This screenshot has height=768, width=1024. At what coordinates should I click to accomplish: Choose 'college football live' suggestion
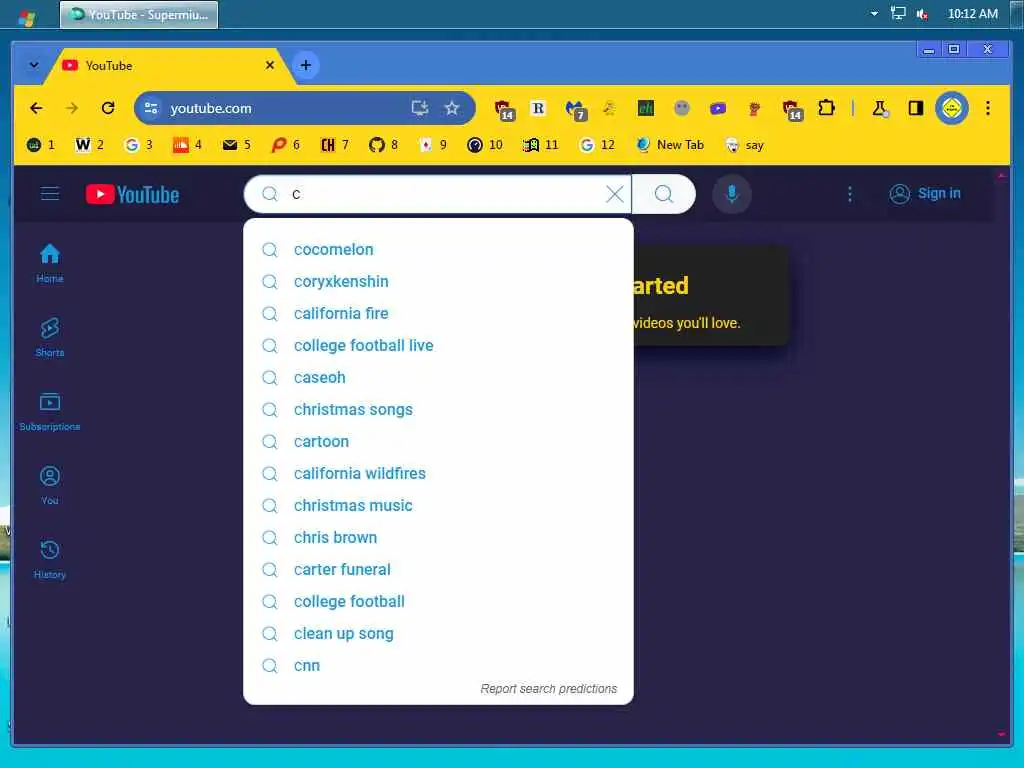pyautogui.click(x=438, y=345)
